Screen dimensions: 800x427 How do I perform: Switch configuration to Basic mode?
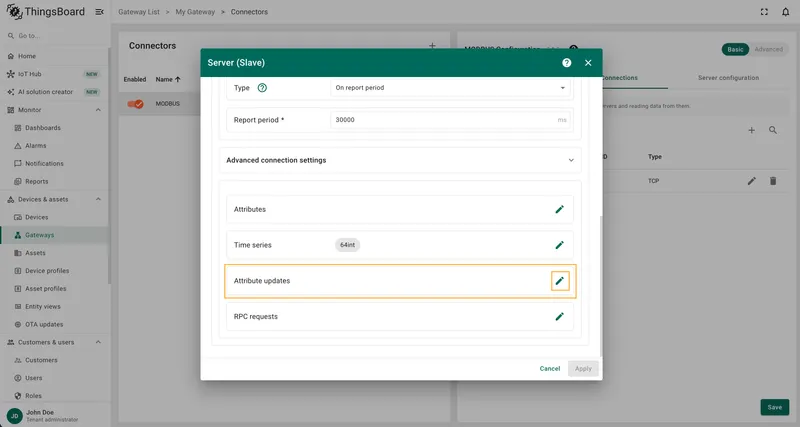735,49
